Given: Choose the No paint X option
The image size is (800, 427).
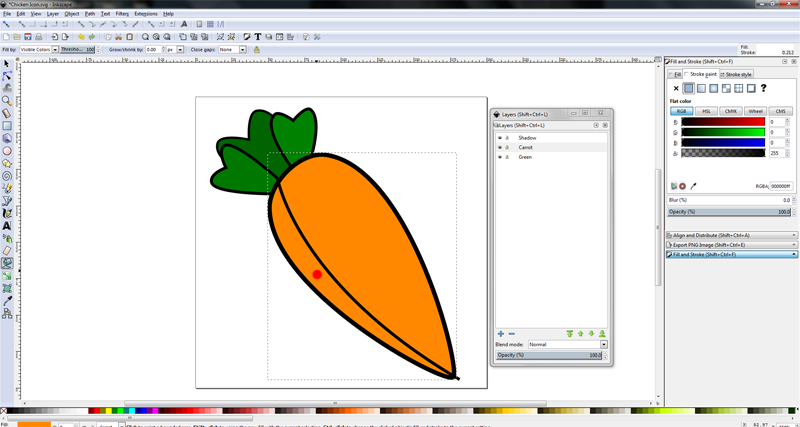Looking at the screenshot, I should click(x=676, y=88).
